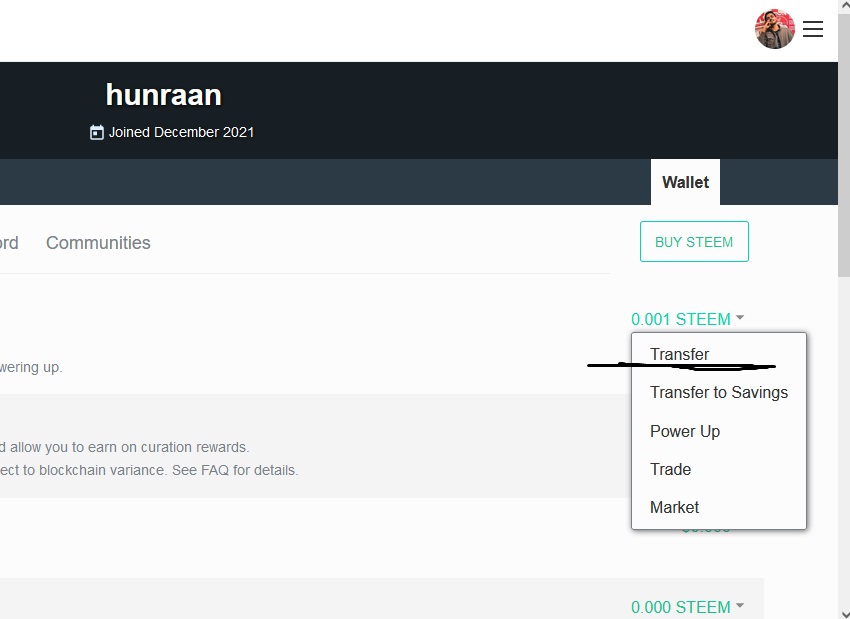Click the vertical scrollbar down arrow
This screenshot has width=850, height=619.
(844, 614)
